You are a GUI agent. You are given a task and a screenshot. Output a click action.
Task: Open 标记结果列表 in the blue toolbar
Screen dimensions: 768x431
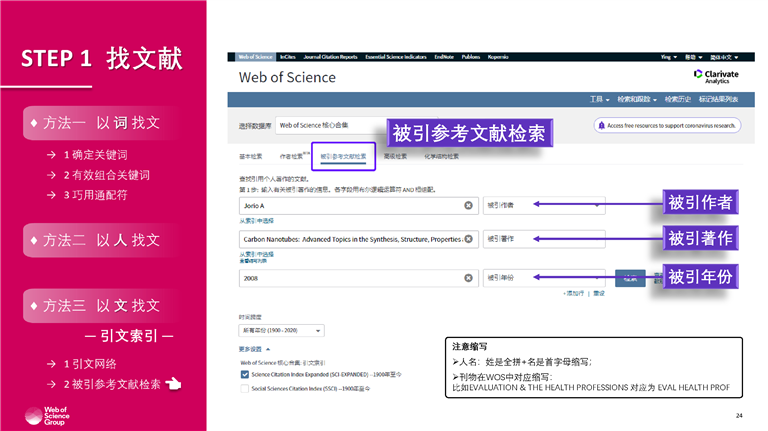(718, 99)
